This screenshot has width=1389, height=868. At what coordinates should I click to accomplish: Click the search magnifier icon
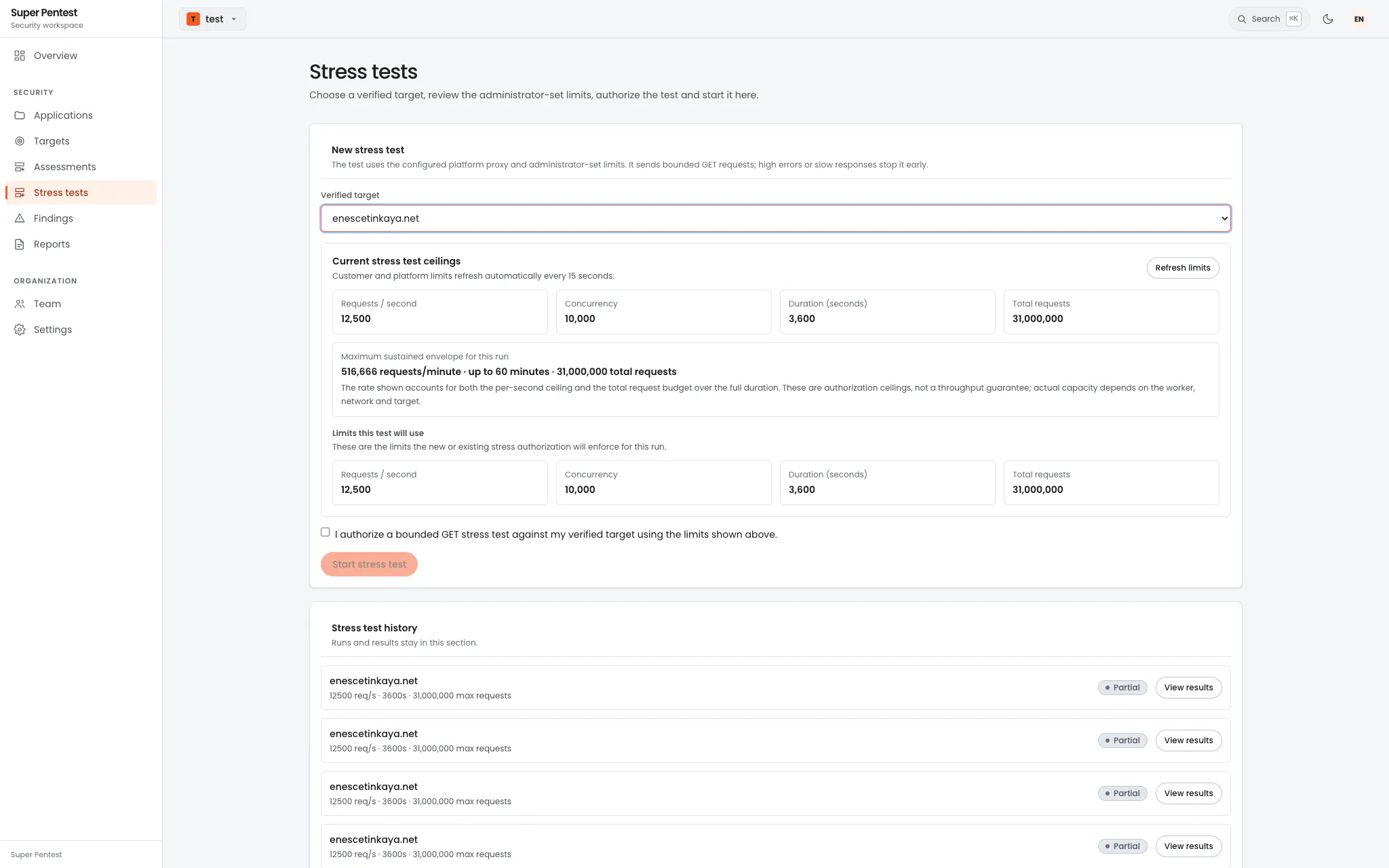[1242, 19]
